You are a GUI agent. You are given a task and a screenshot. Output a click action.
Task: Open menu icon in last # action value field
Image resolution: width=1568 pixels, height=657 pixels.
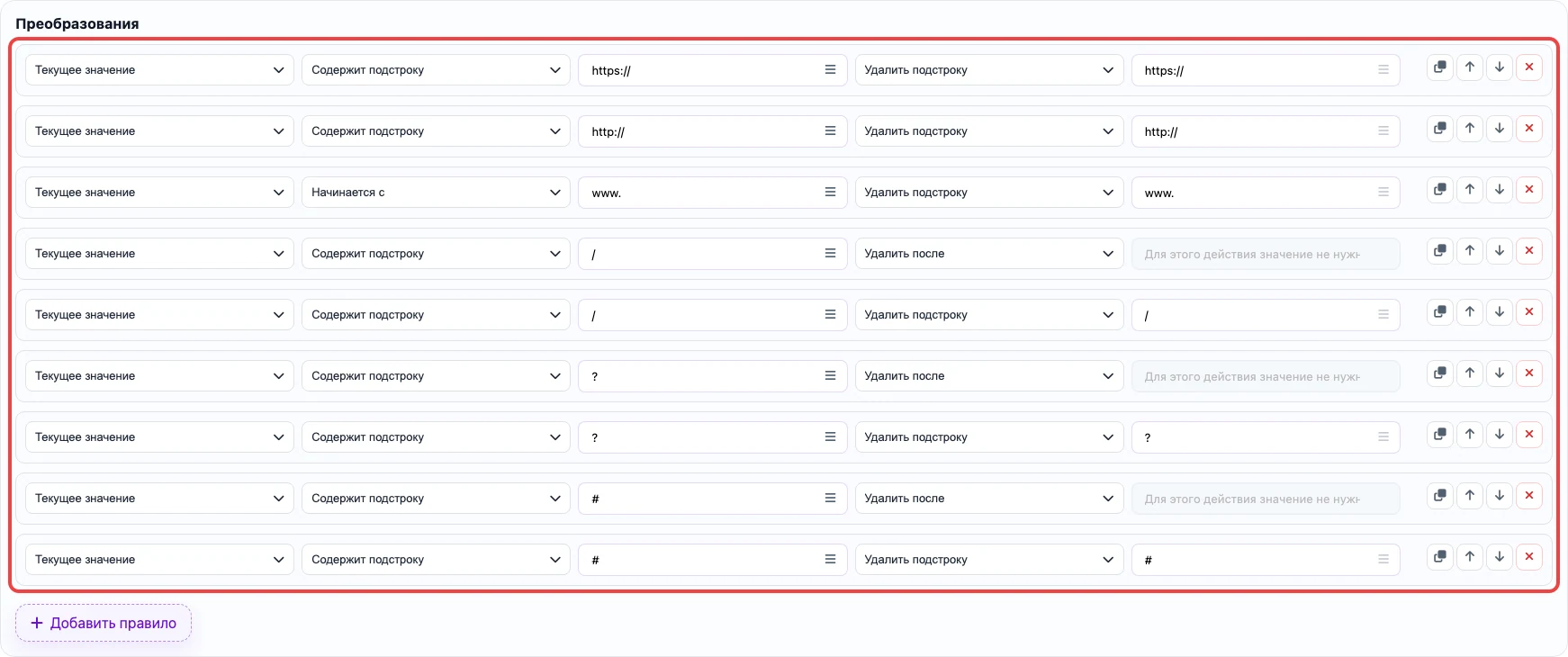coord(1383,559)
